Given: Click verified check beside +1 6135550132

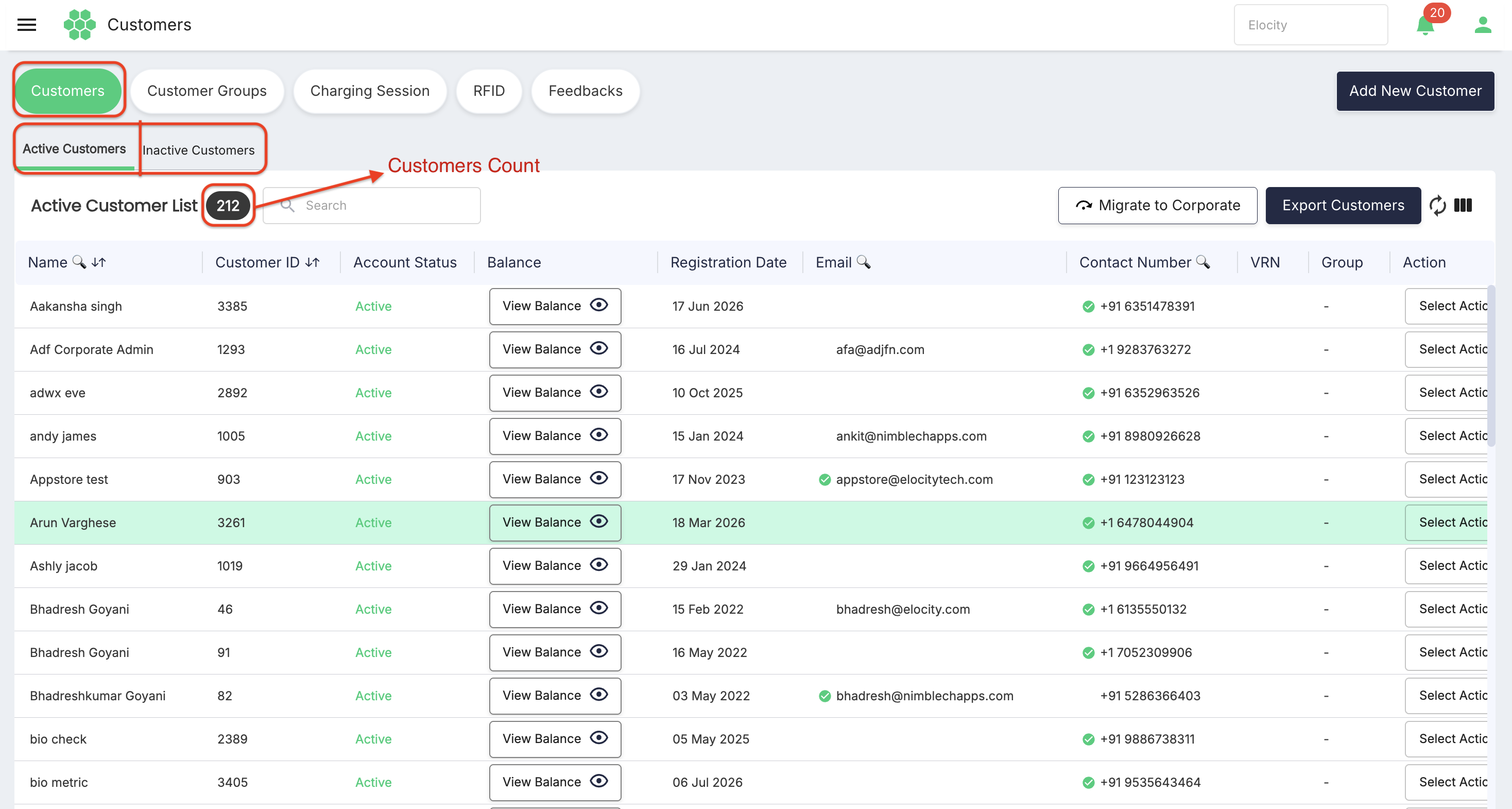Looking at the screenshot, I should pos(1088,609).
